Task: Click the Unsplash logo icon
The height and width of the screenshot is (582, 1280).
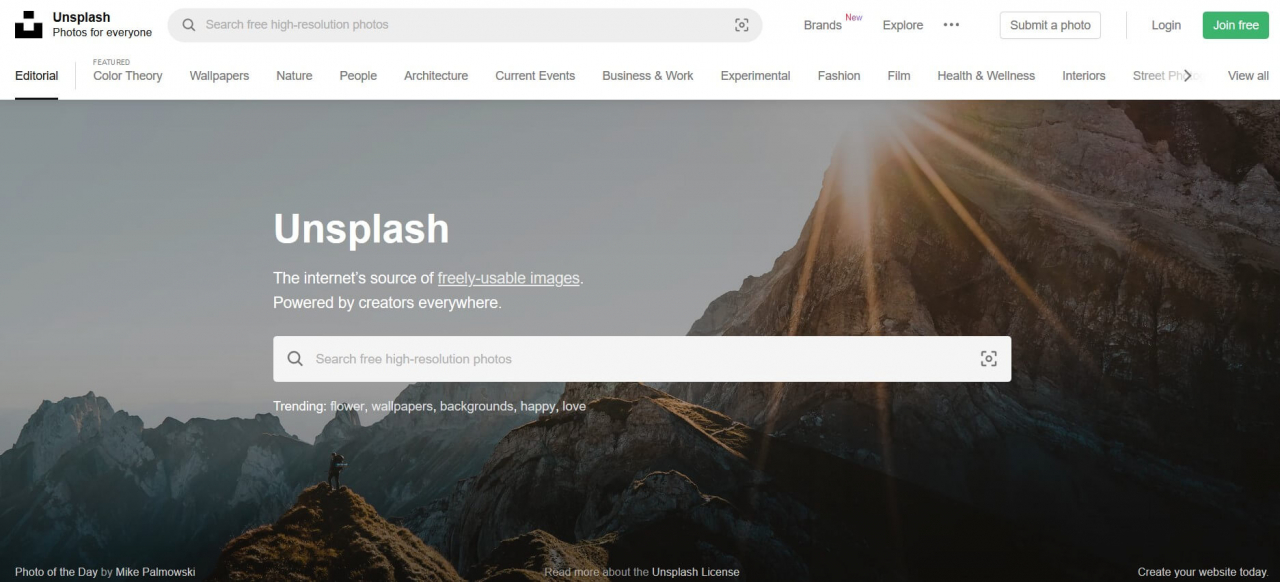Action: click(29, 25)
